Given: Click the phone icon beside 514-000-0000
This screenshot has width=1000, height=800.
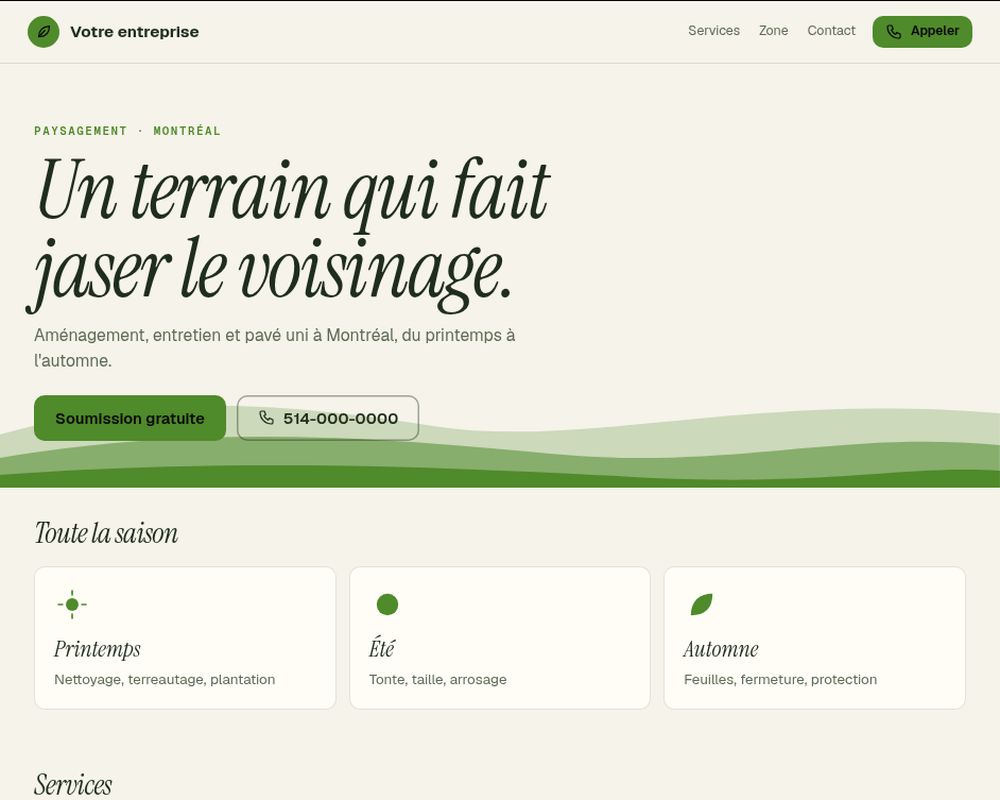Looking at the screenshot, I should pyautogui.click(x=267, y=418).
